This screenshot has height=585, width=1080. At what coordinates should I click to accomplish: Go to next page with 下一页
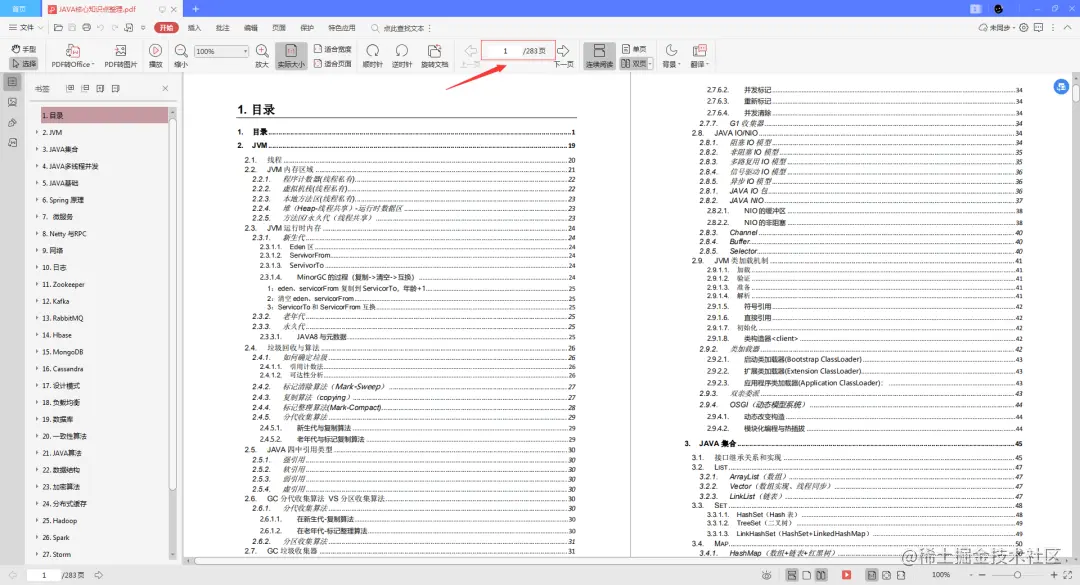563,50
